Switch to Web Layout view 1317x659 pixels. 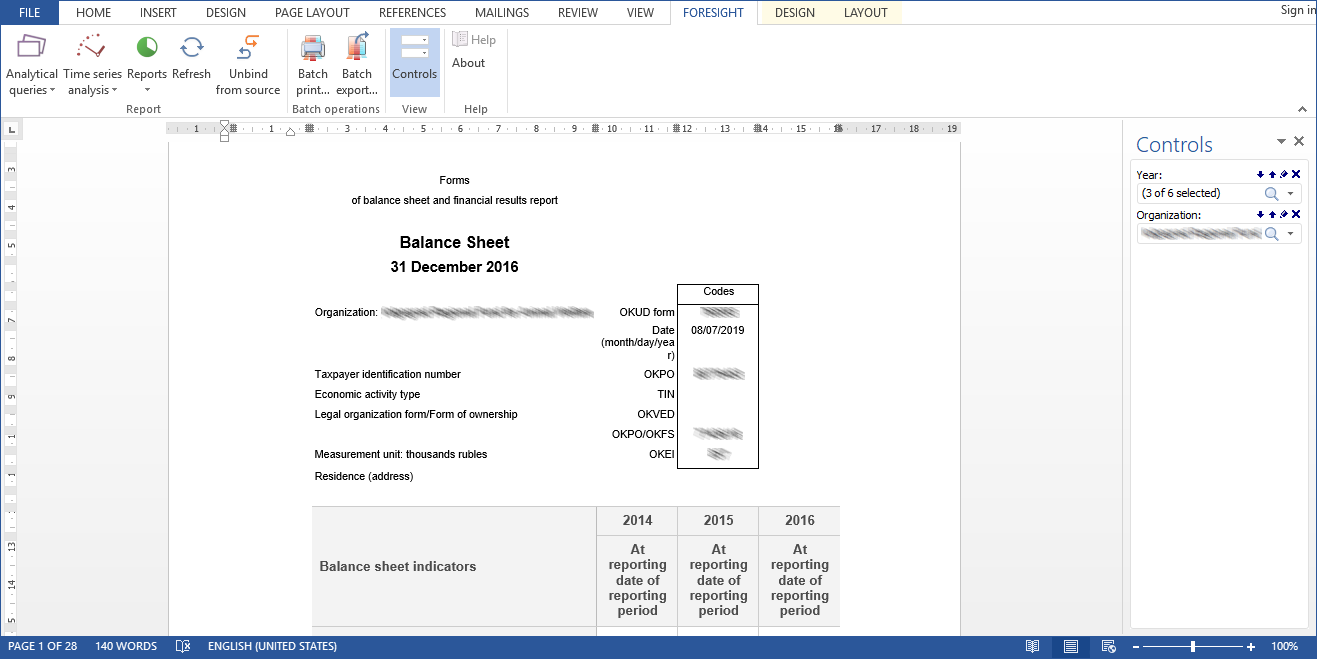point(1108,647)
